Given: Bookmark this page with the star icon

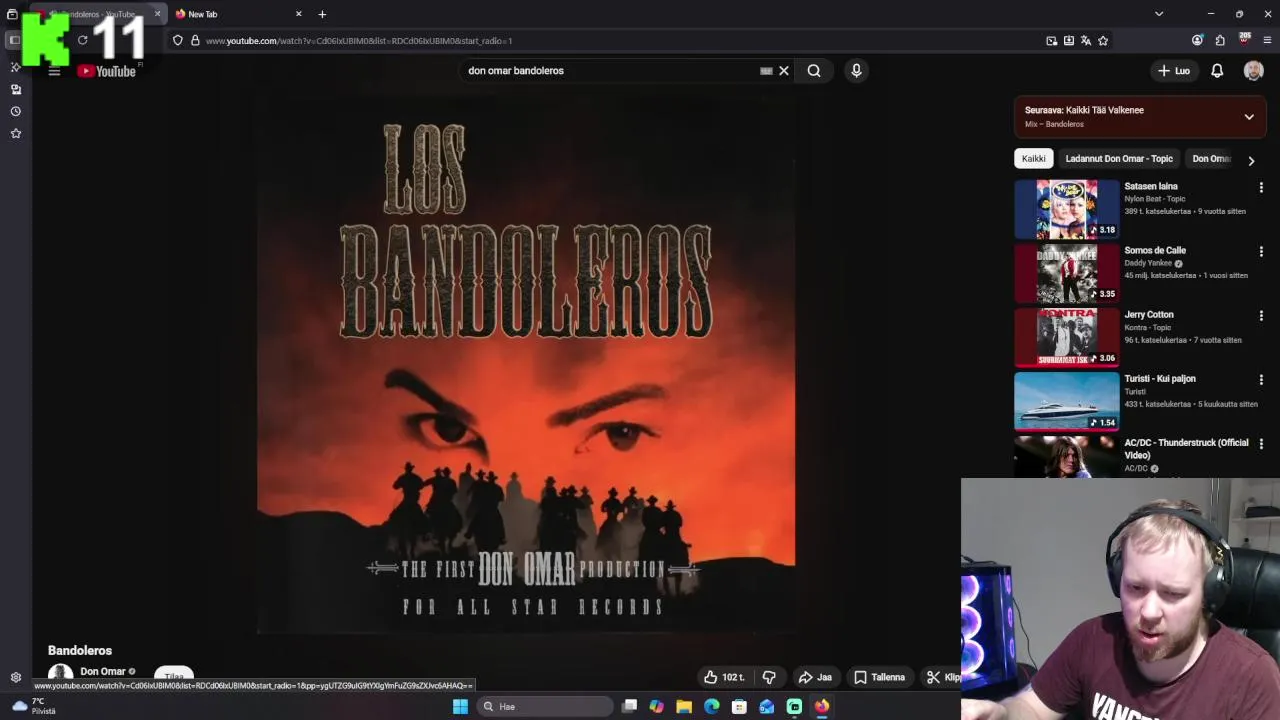Looking at the screenshot, I should [1103, 41].
